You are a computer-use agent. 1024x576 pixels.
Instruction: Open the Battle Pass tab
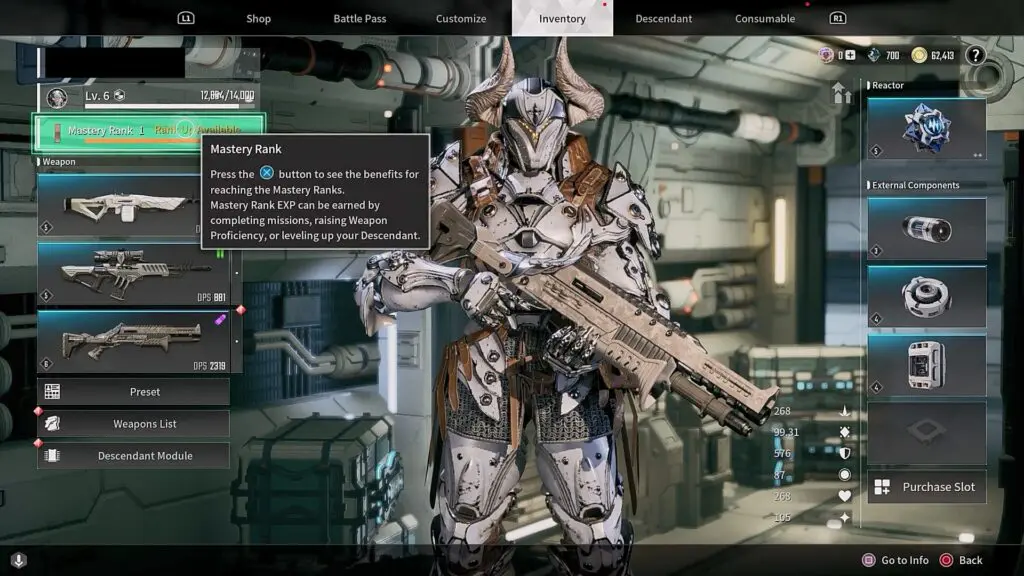point(360,19)
